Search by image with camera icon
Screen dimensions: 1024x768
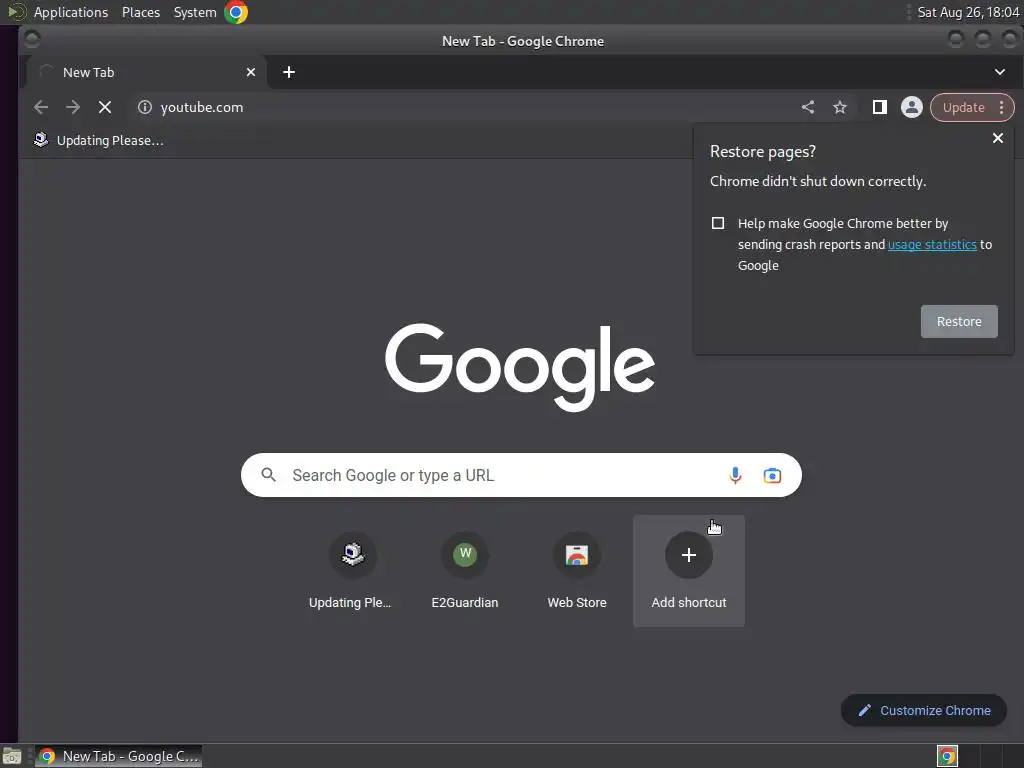[x=772, y=475]
